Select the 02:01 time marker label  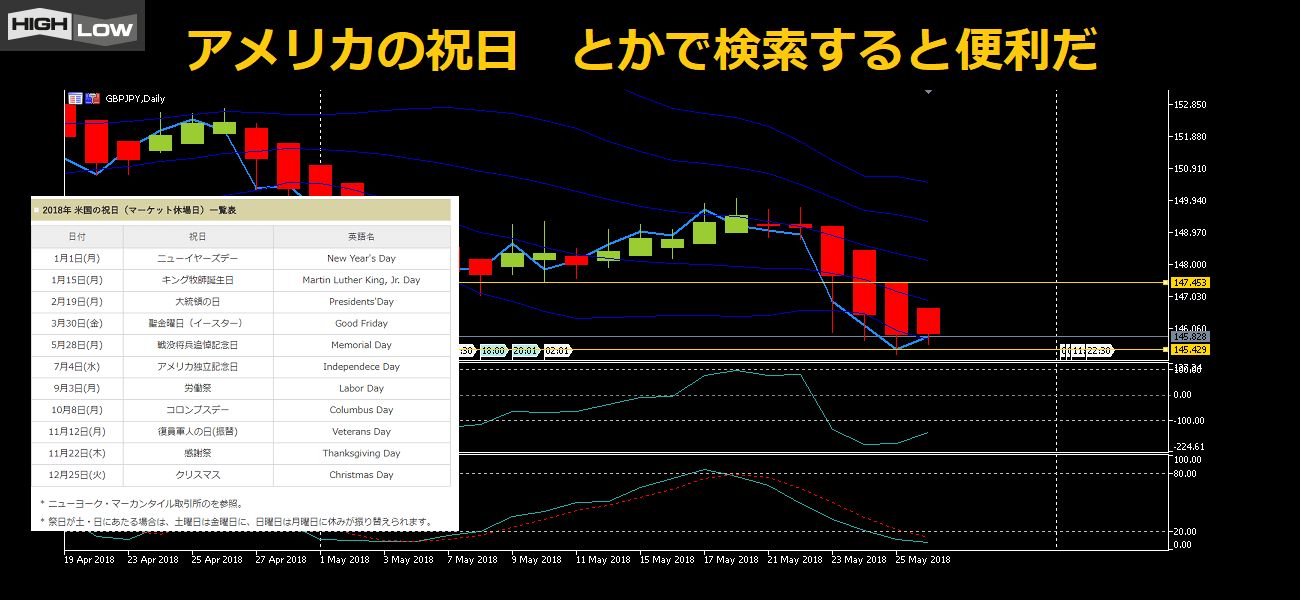(x=557, y=351)
